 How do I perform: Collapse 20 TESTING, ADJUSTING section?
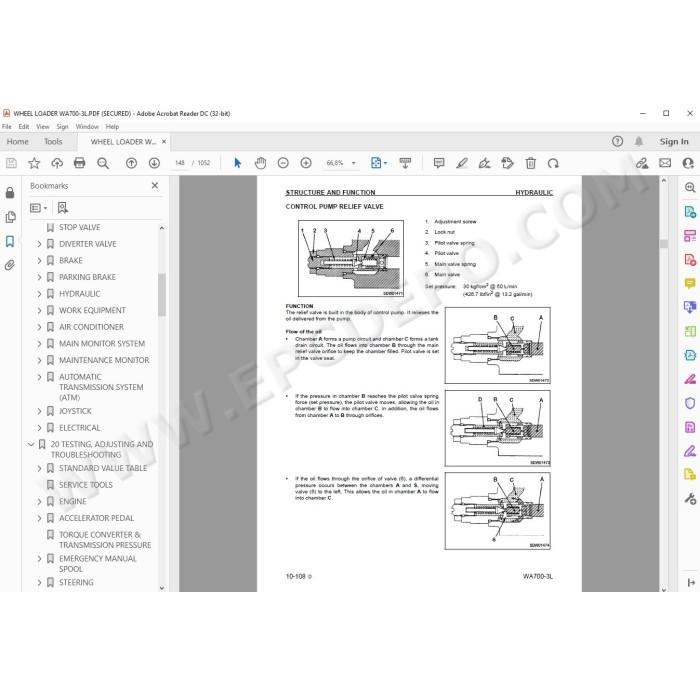click(31, 444)
